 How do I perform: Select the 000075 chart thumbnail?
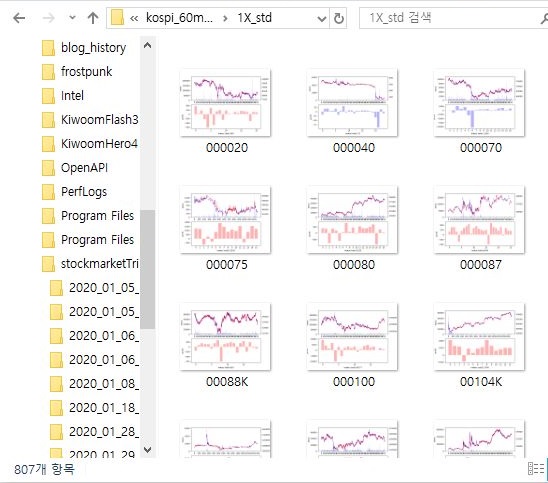coord(225,220)
